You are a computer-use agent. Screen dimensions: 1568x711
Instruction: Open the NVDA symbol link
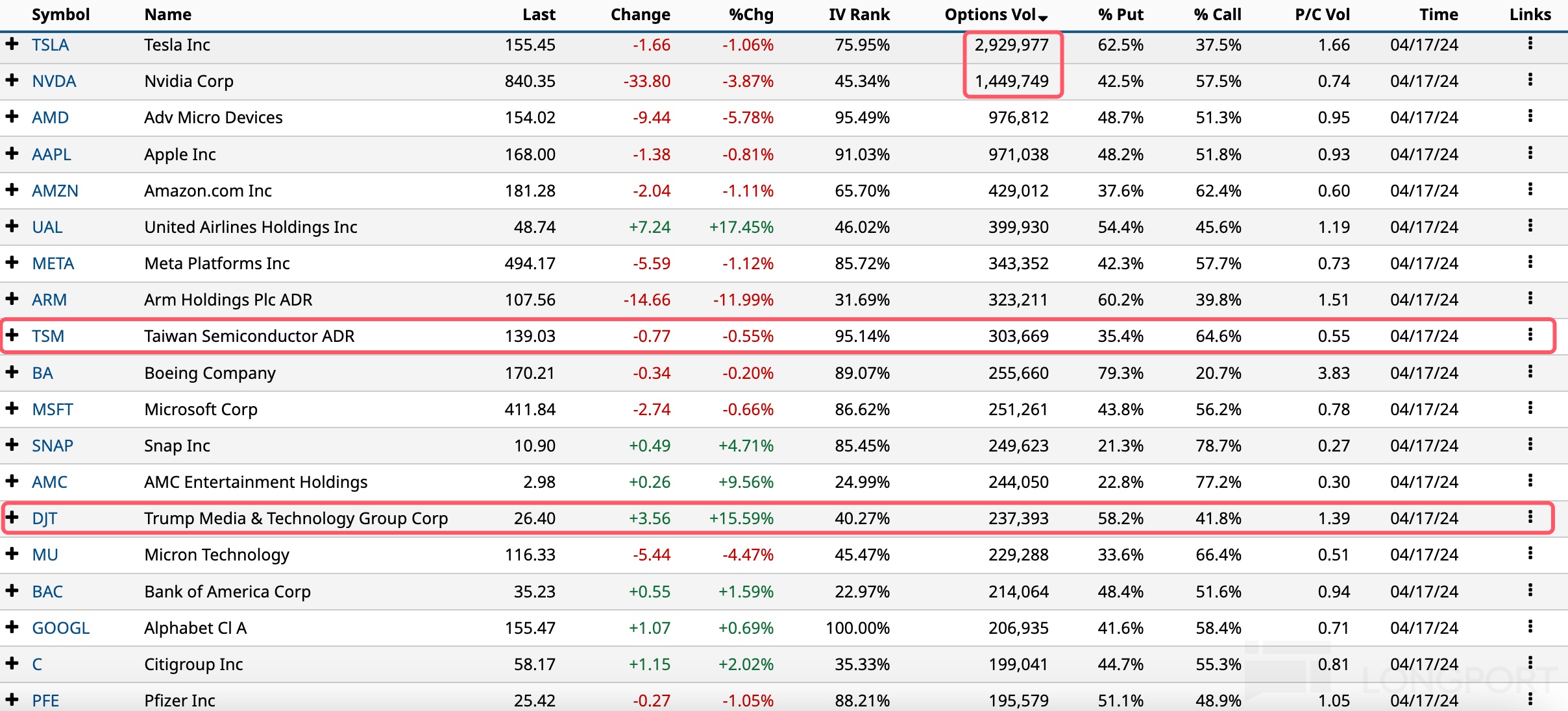(x=54, y=81)
